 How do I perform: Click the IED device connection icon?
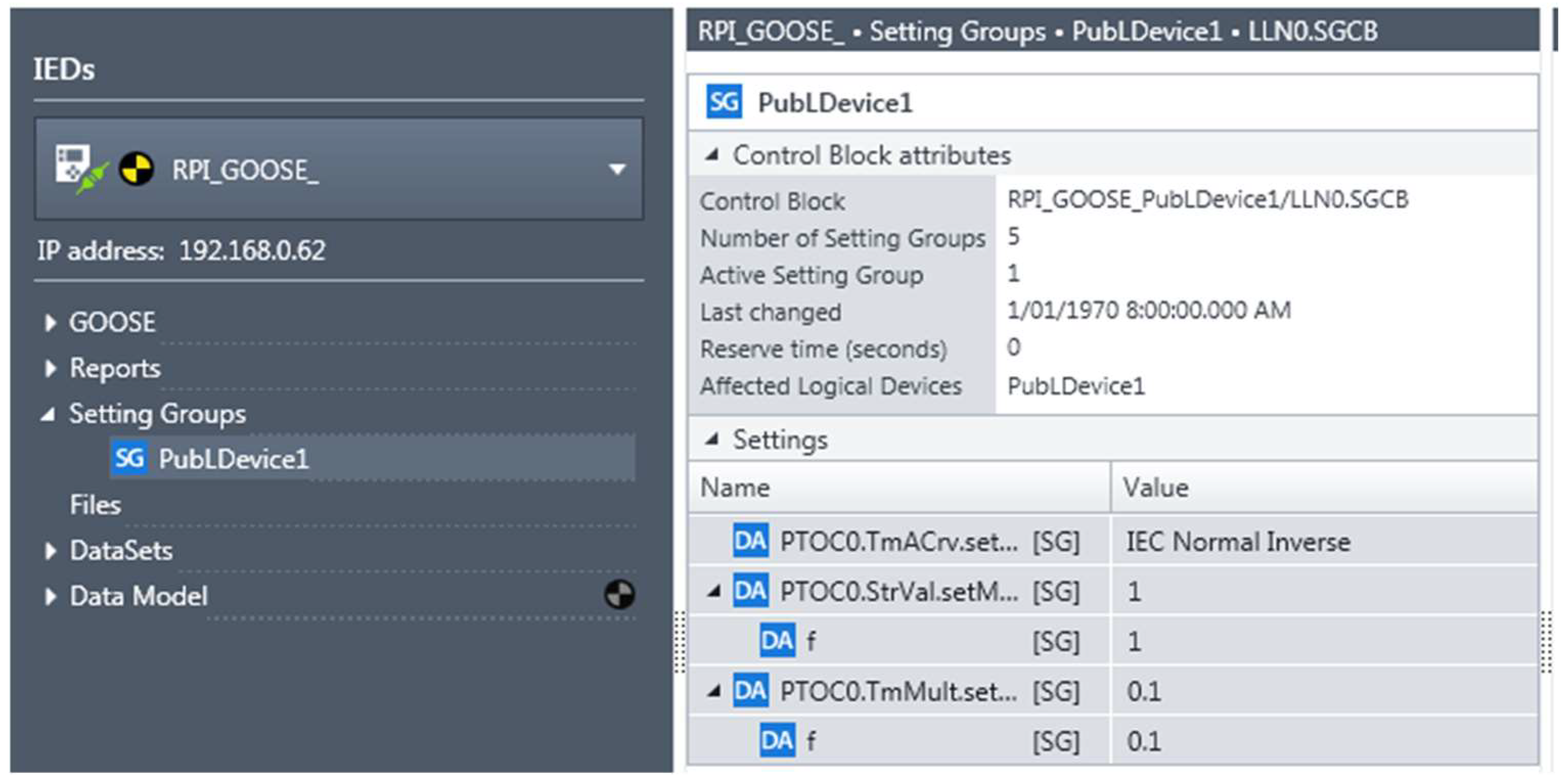pyautogui.click(x=80, y=169)
